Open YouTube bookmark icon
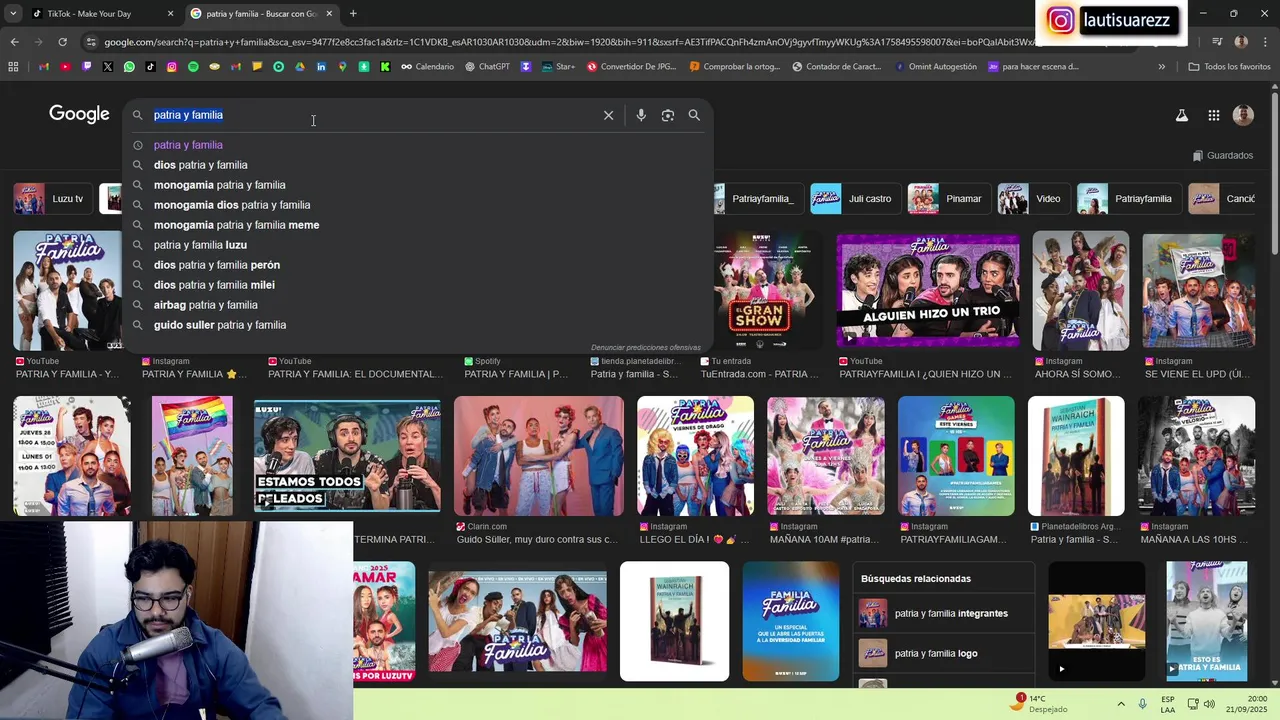Image resolution: width=1280 pixels, height=720 pixels. 65,67
